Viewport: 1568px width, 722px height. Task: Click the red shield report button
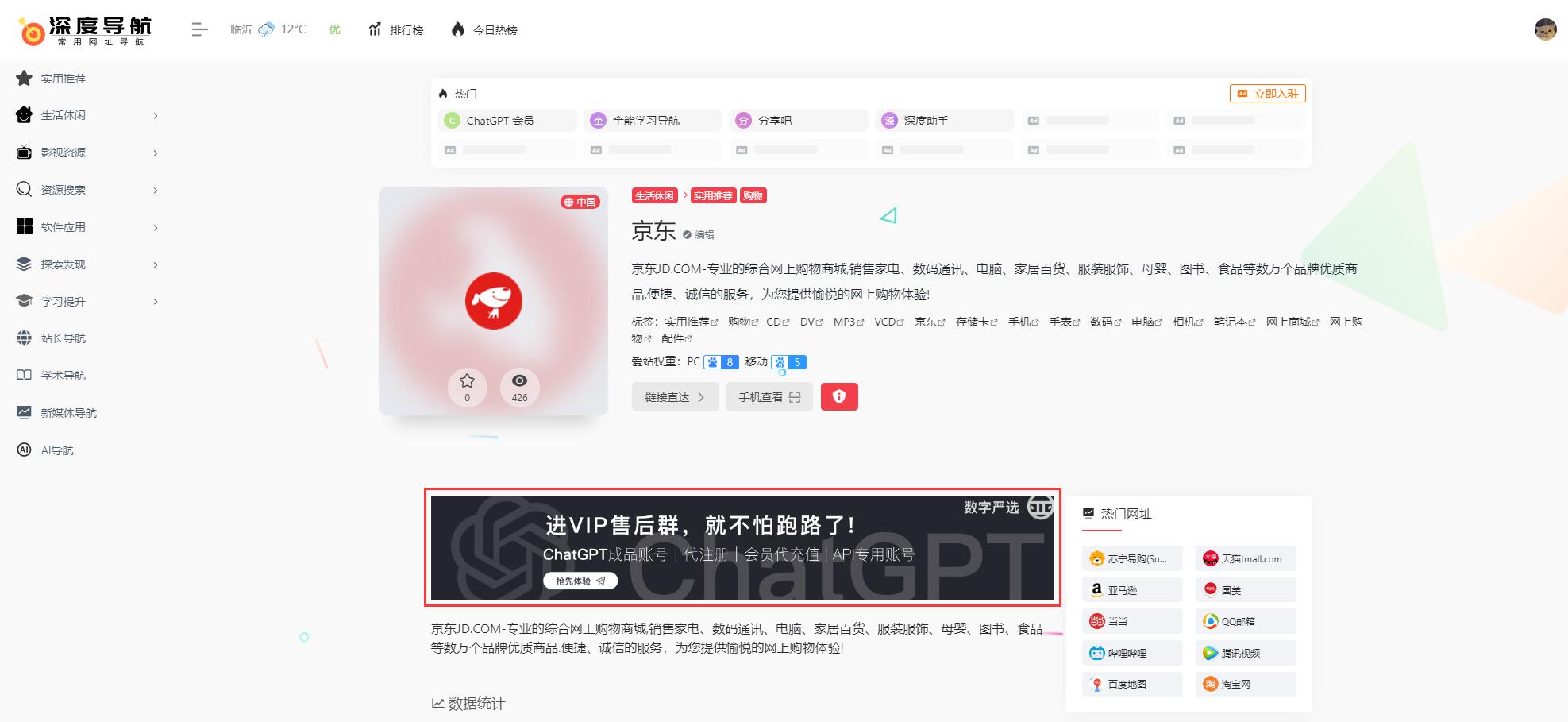(x=839, y=396)
